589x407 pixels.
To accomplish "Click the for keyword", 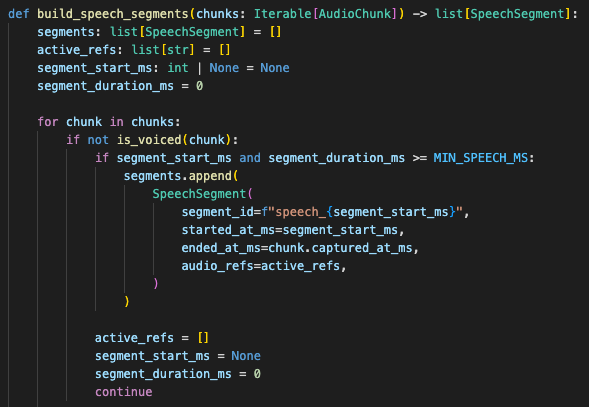I will [x=48, y=122].
